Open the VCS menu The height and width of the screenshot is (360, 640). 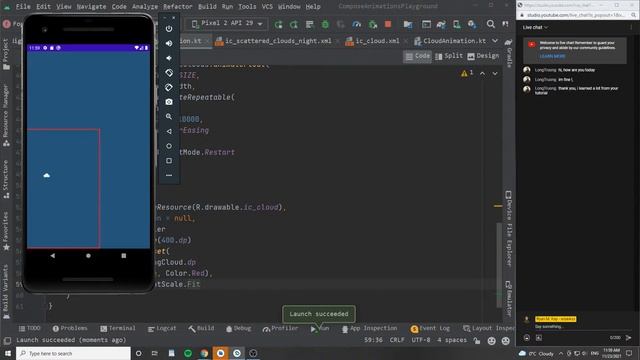267,7
